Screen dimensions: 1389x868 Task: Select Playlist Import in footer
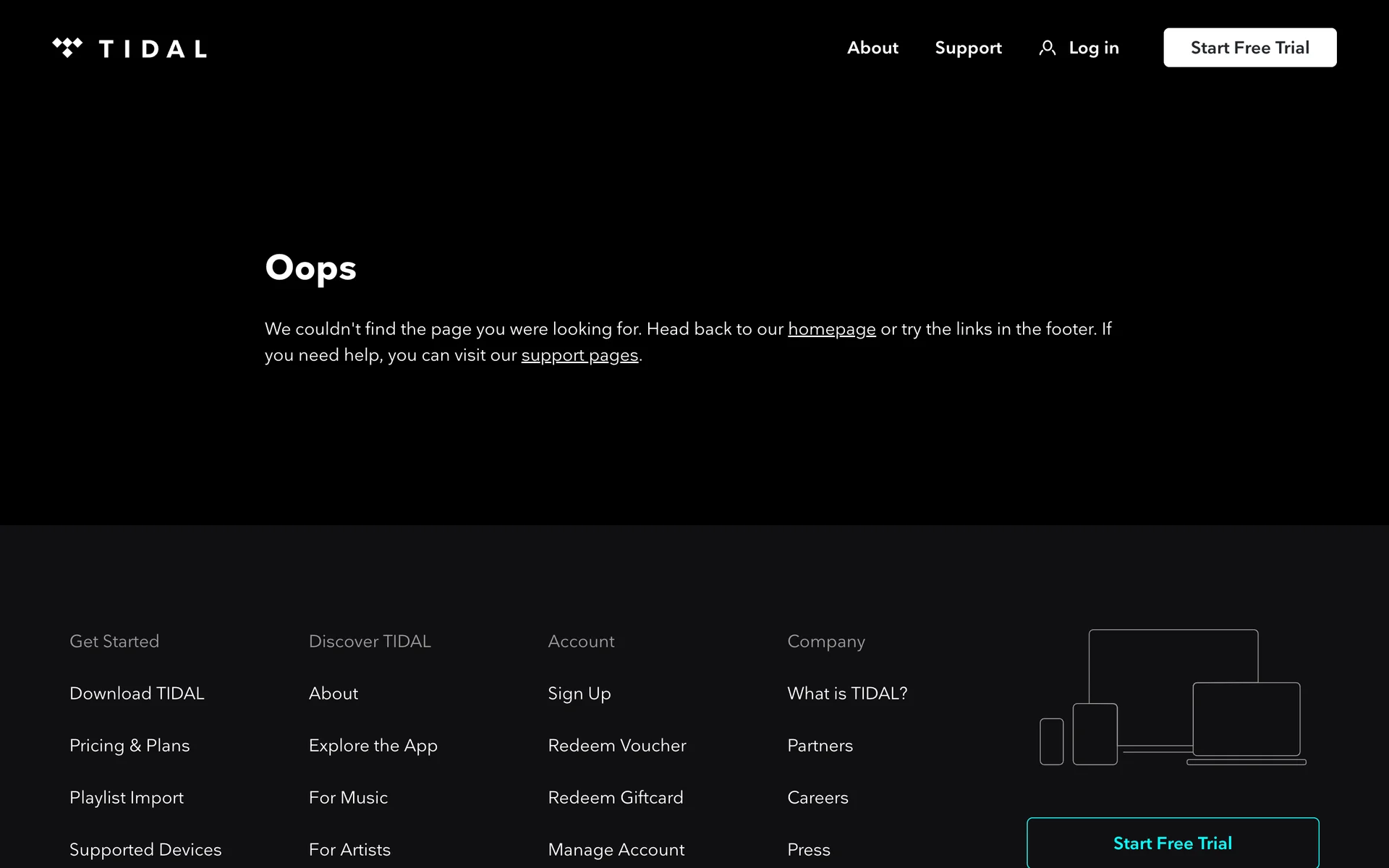coord(127,797)
